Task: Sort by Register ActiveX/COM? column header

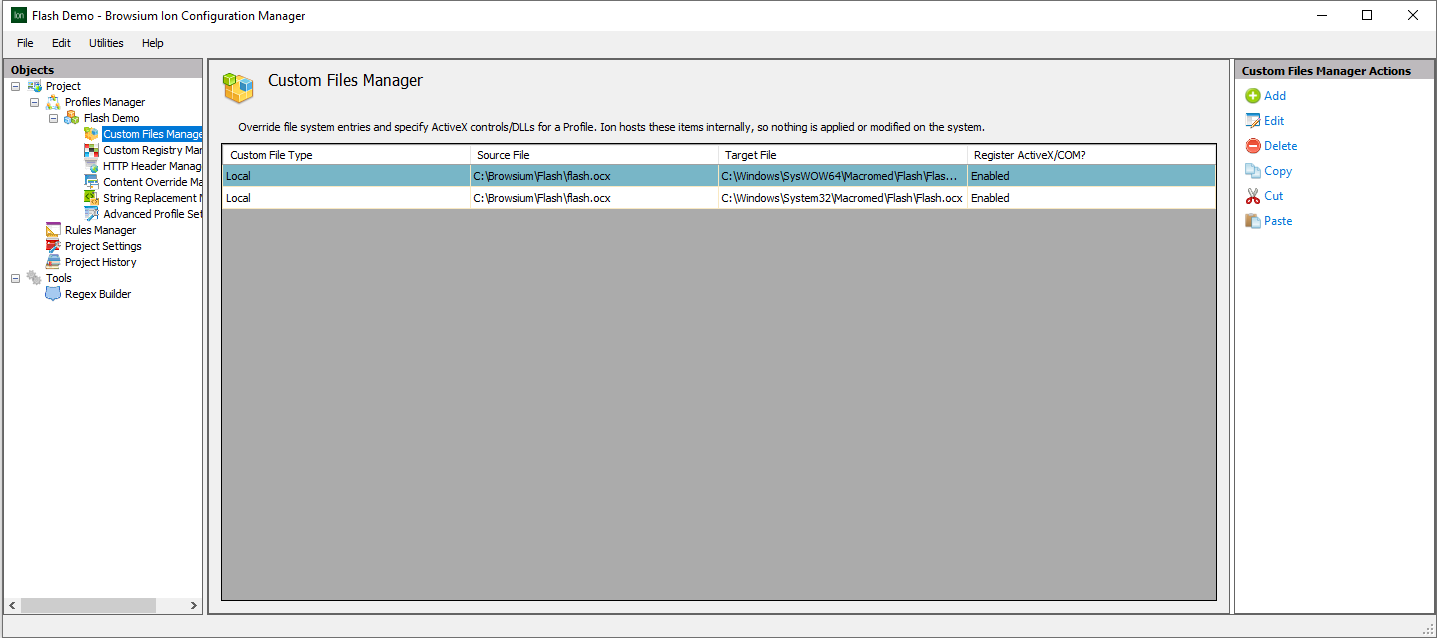Action: tap(1091, 155)
